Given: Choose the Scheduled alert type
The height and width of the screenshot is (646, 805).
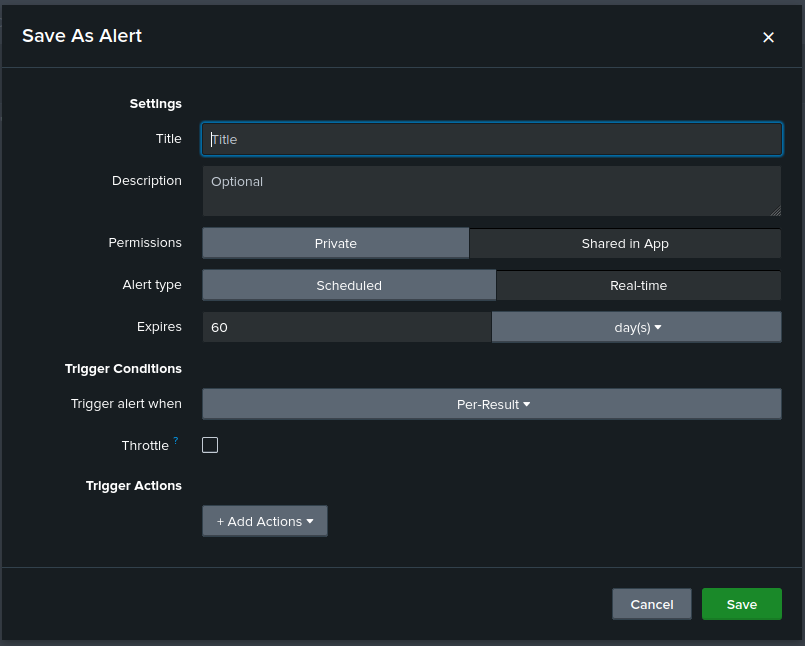Looking at the screenshot, I should pyautogui.click(x=349, y=286).
